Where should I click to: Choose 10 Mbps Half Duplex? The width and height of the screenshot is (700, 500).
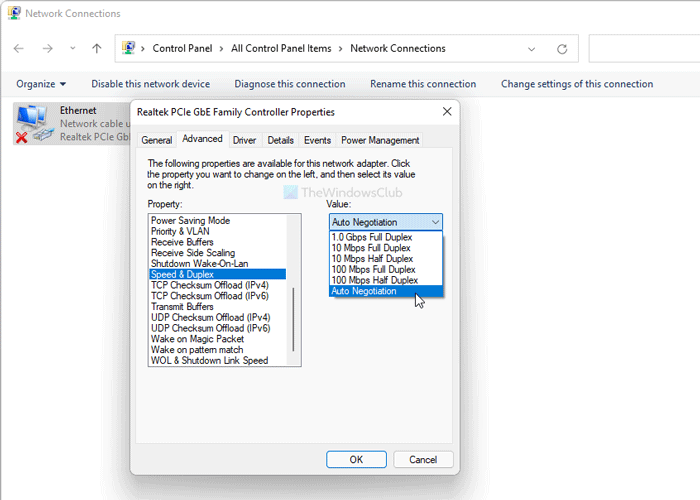pos(386,258)
